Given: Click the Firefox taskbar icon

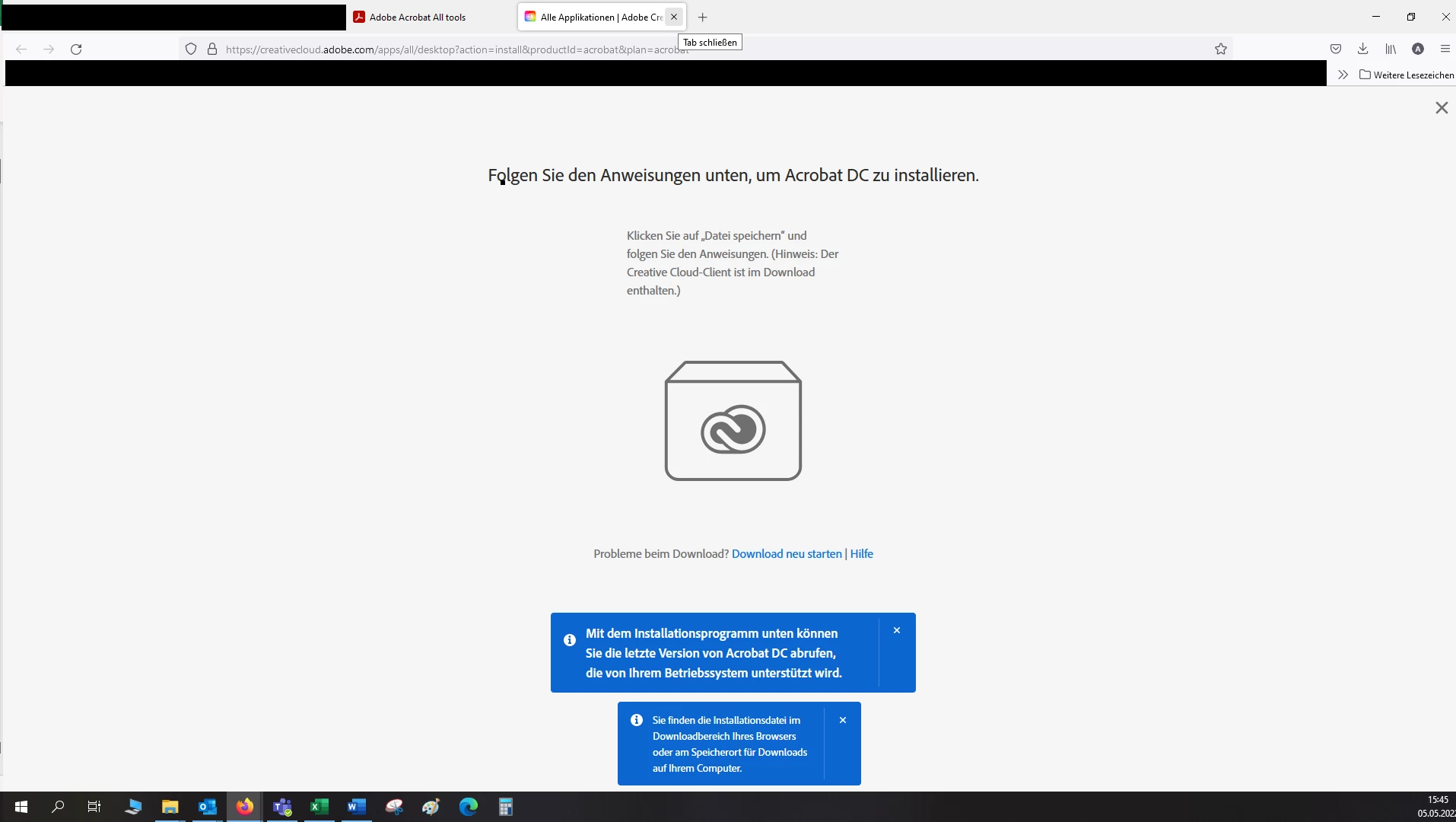Looking at the screenshot, I should [x=245, y=807].
